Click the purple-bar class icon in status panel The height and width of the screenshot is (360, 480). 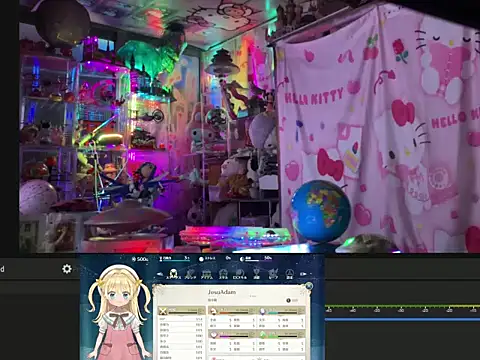tap(214, 334)
